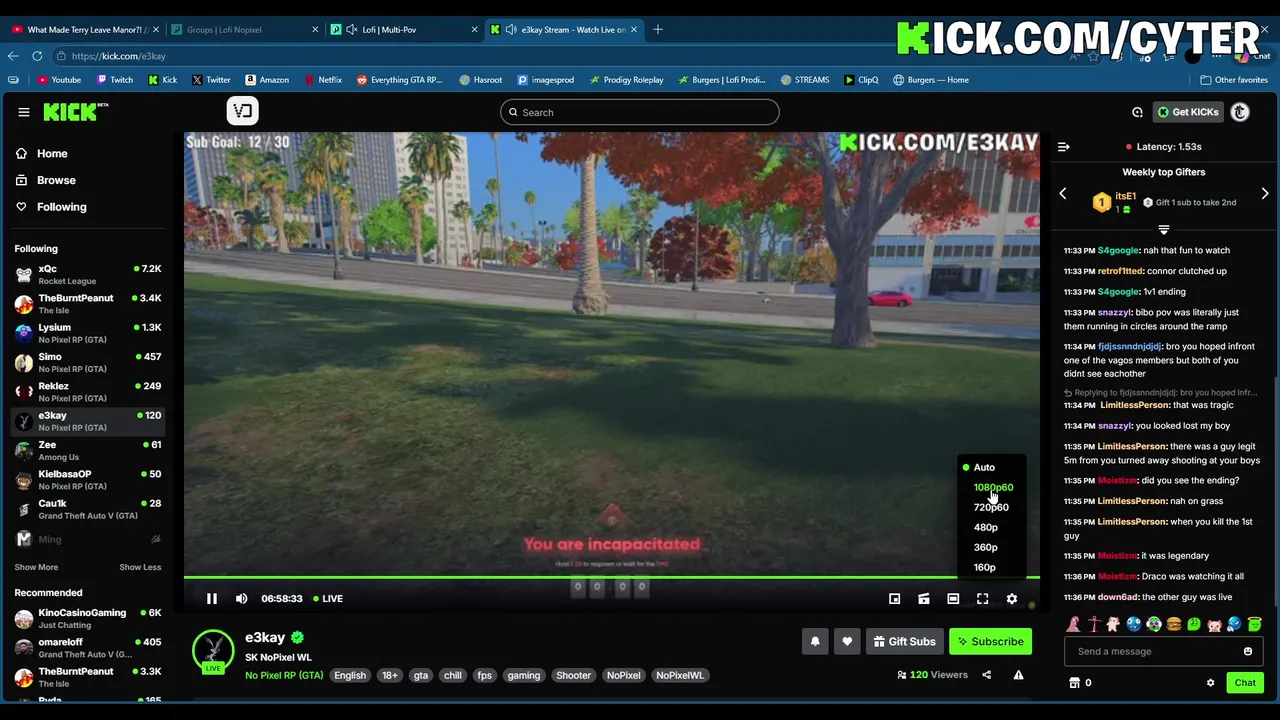The image size is (1280, 720).
Task: Open the support icon beside Get KICKs
Action: coord(1137,112)
